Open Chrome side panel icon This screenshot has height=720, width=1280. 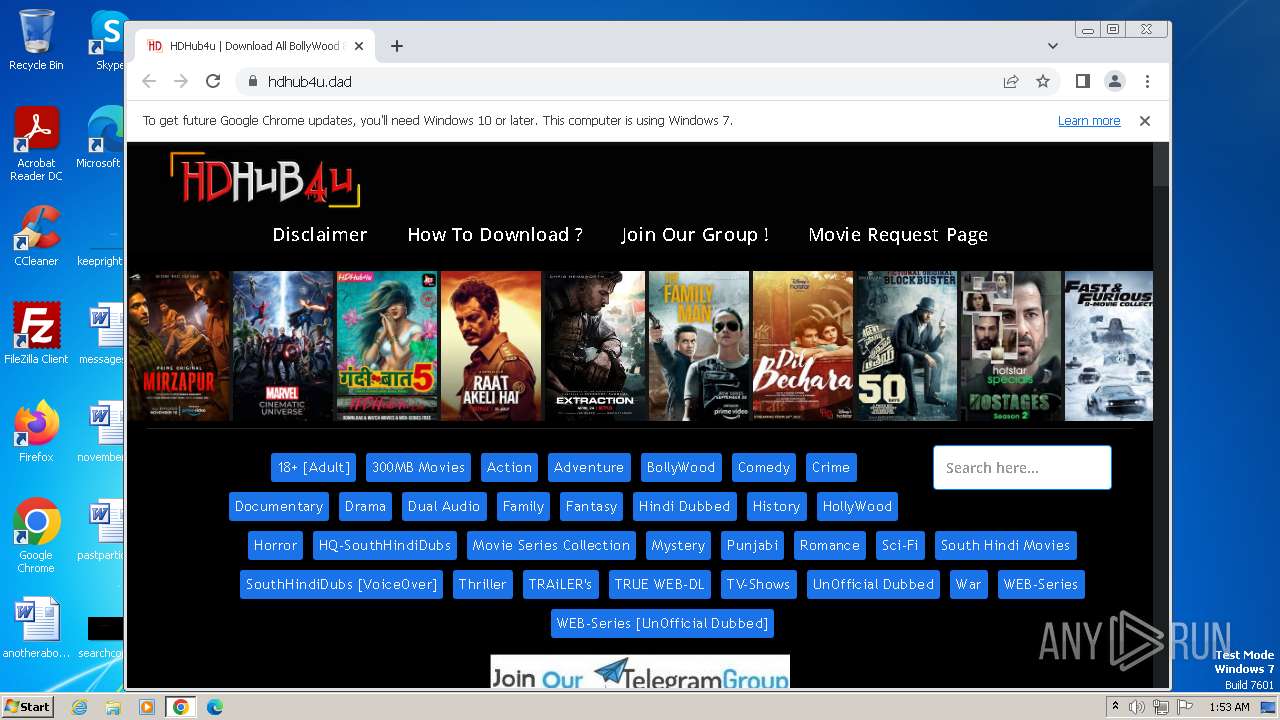(x=1083, y=81)
